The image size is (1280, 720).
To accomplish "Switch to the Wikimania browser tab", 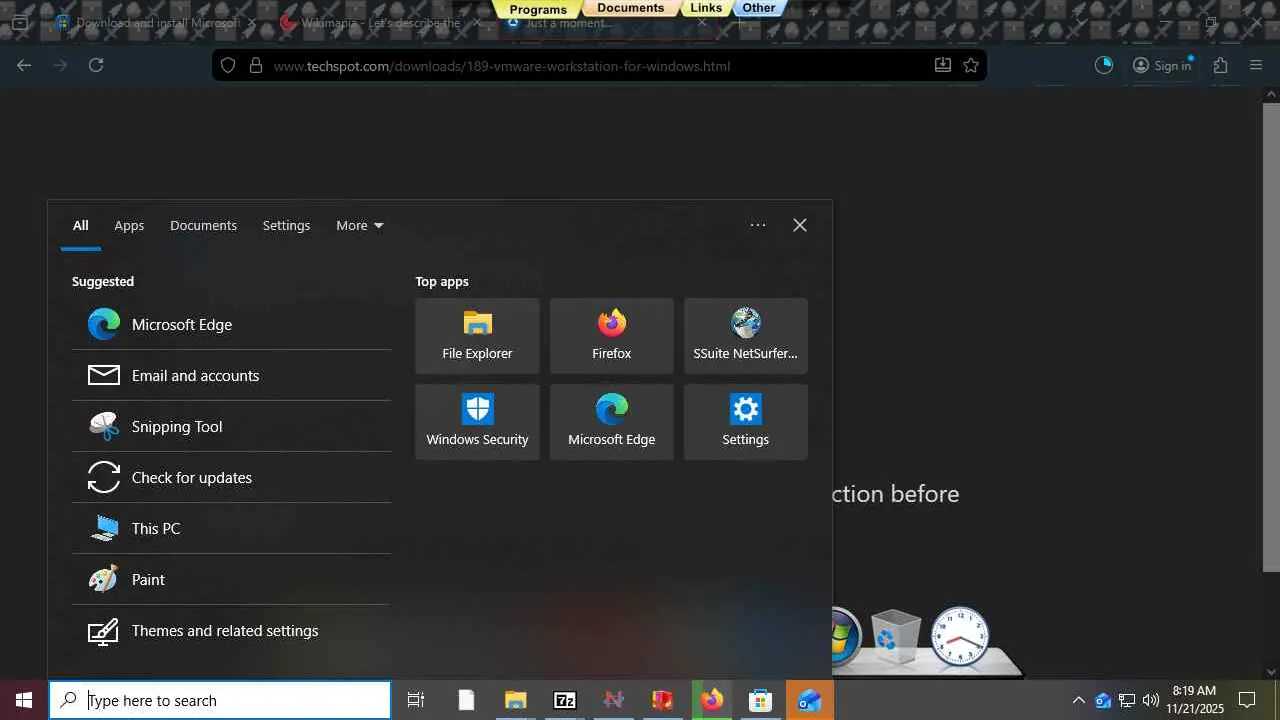I will [x=381, y=23].
